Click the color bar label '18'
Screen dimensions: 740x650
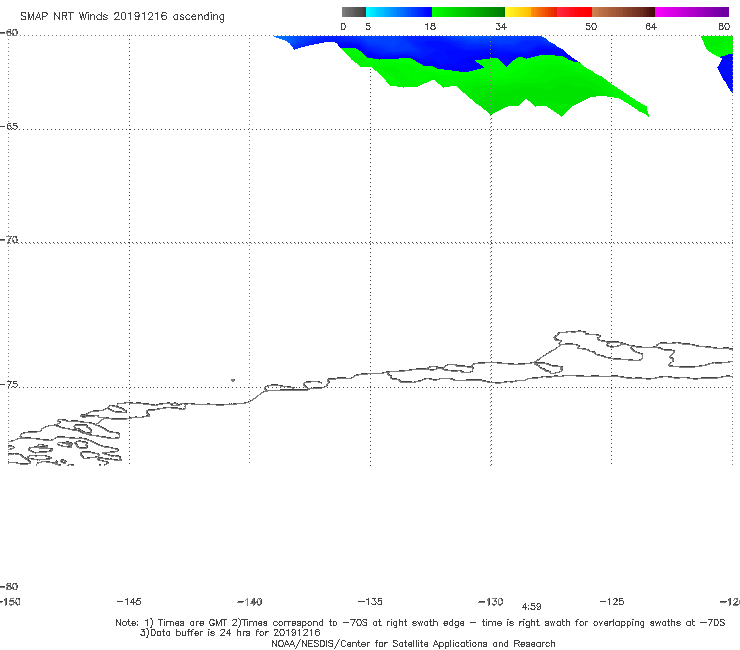430,27
